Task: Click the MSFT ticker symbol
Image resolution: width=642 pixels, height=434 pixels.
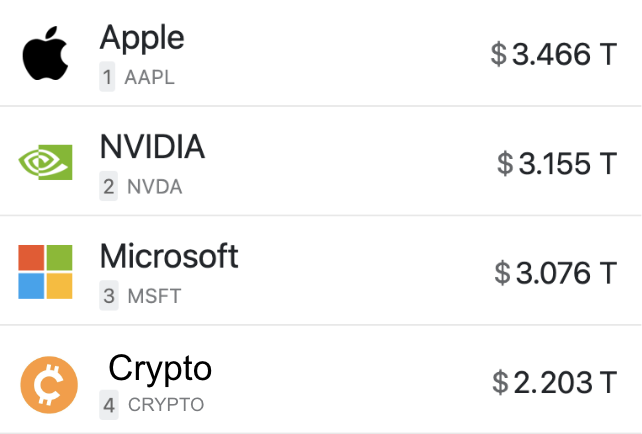Action: click(153, 296)
